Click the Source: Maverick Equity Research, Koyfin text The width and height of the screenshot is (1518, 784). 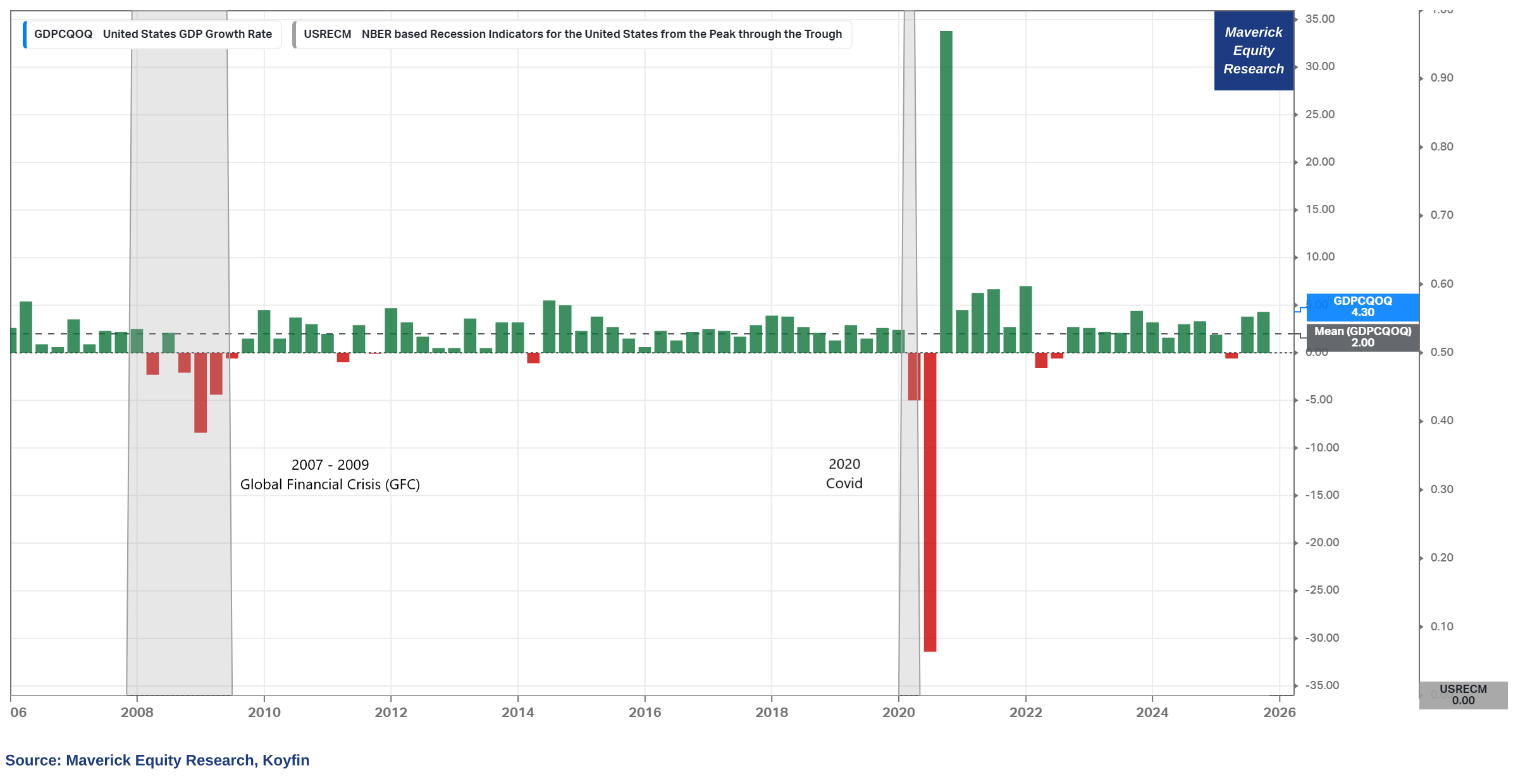pos(157,760)
